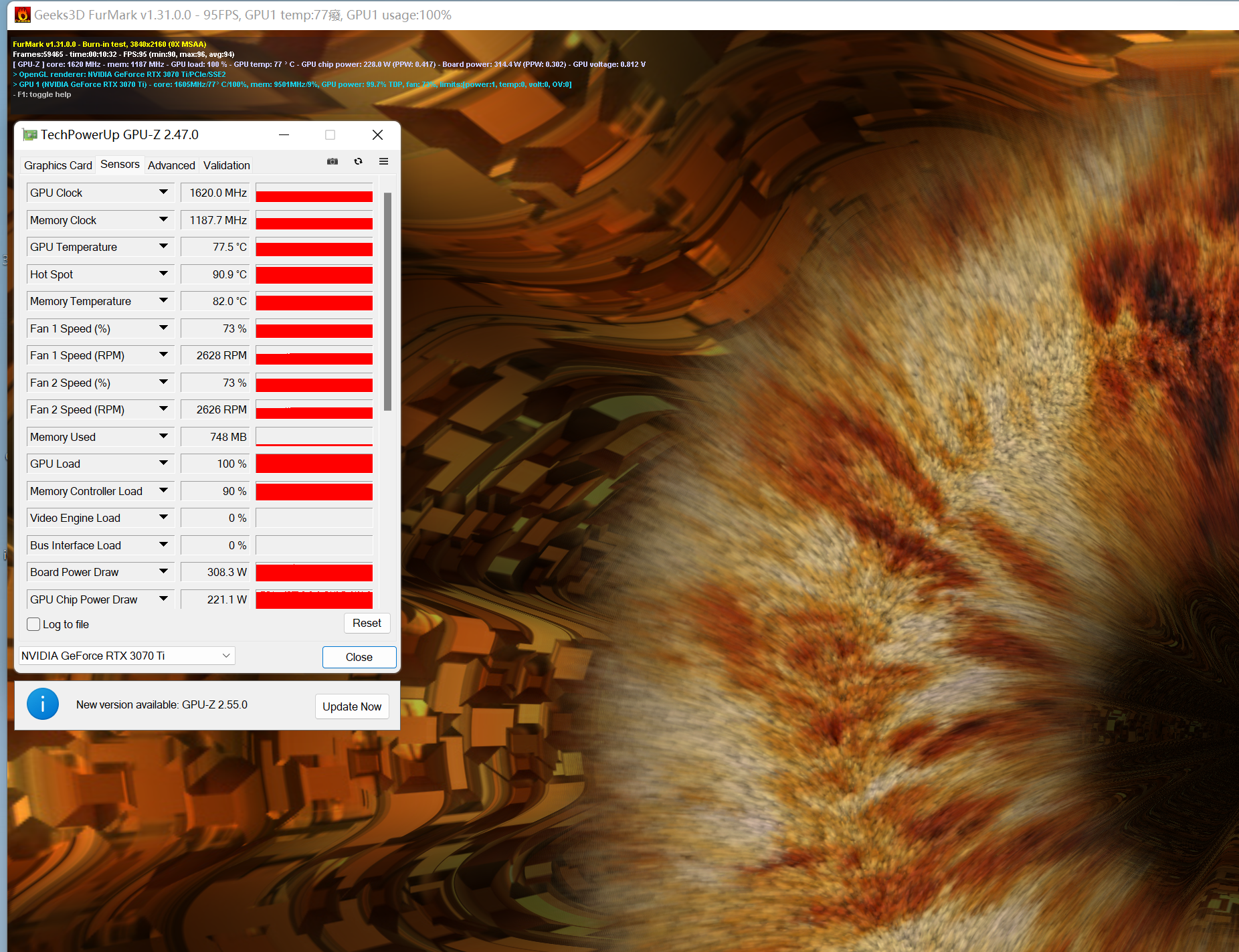Click the blue info icon in update notice

click(x=43, y=704)
